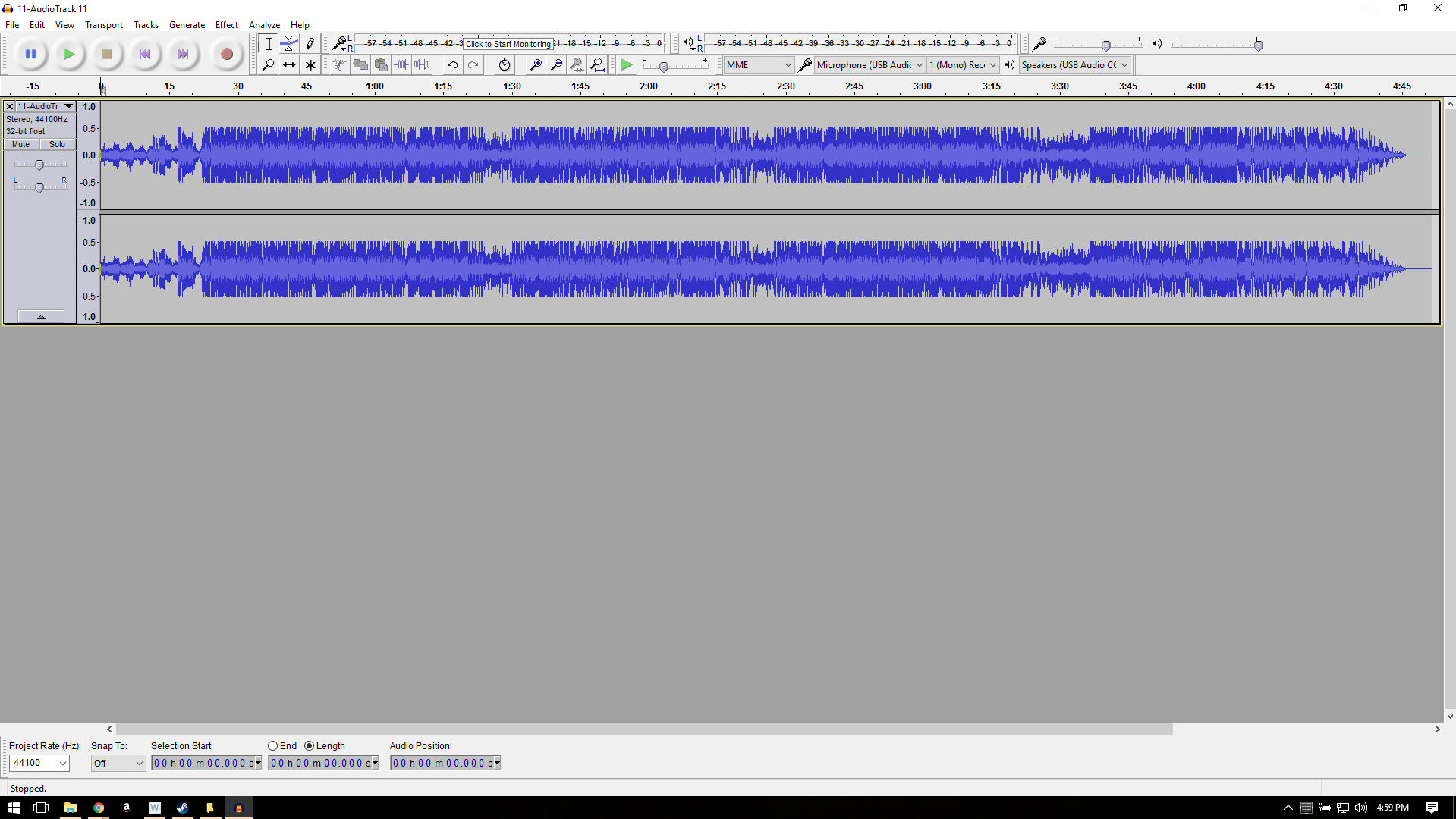Click the Trim Audio icon

click(x=402, y=64)
